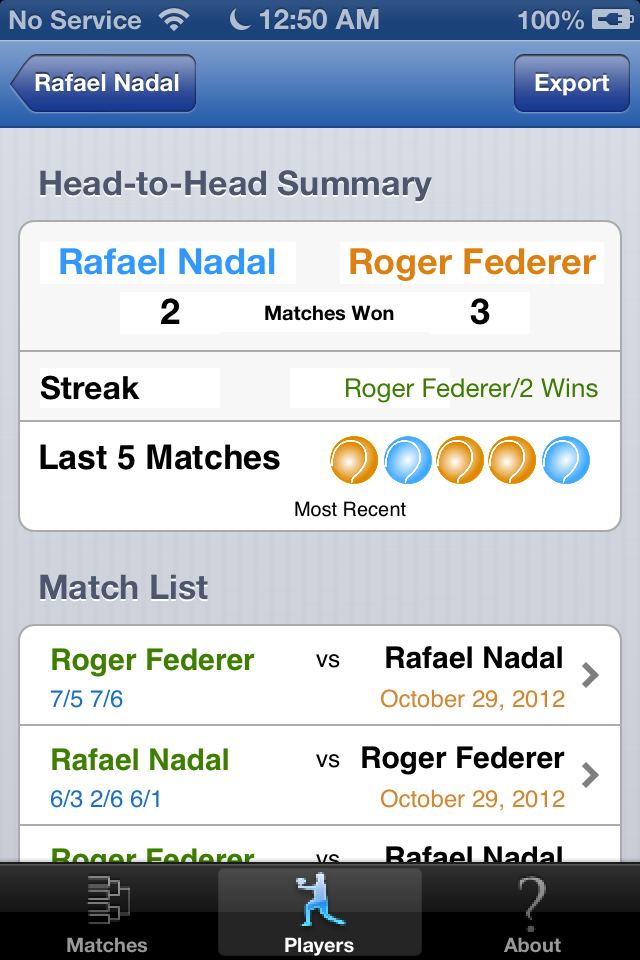Select the Roger Federer summary name
The image size is (640, 960).
click(472, 262)
